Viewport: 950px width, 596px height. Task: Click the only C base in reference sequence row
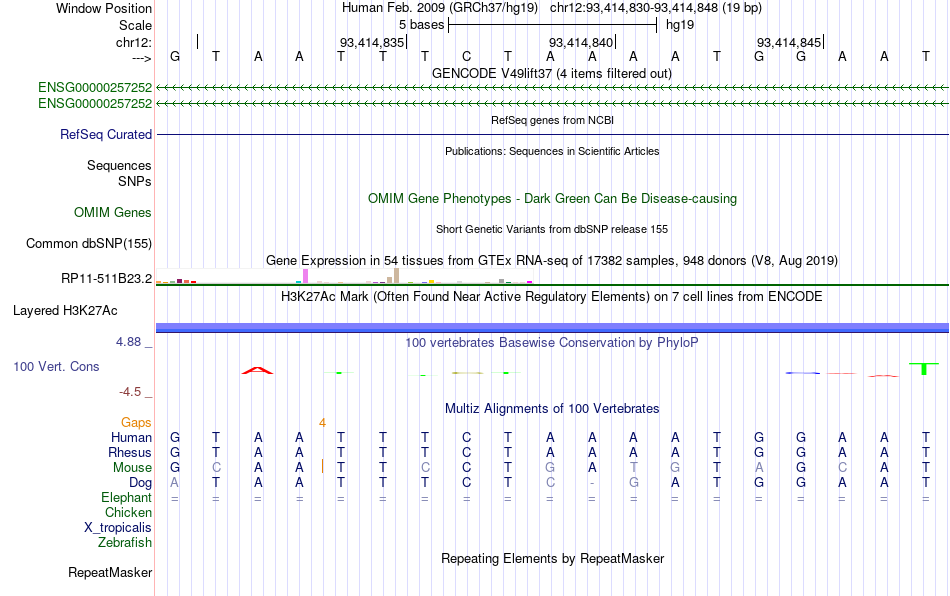pyautogui.click(x=467, y=57)
